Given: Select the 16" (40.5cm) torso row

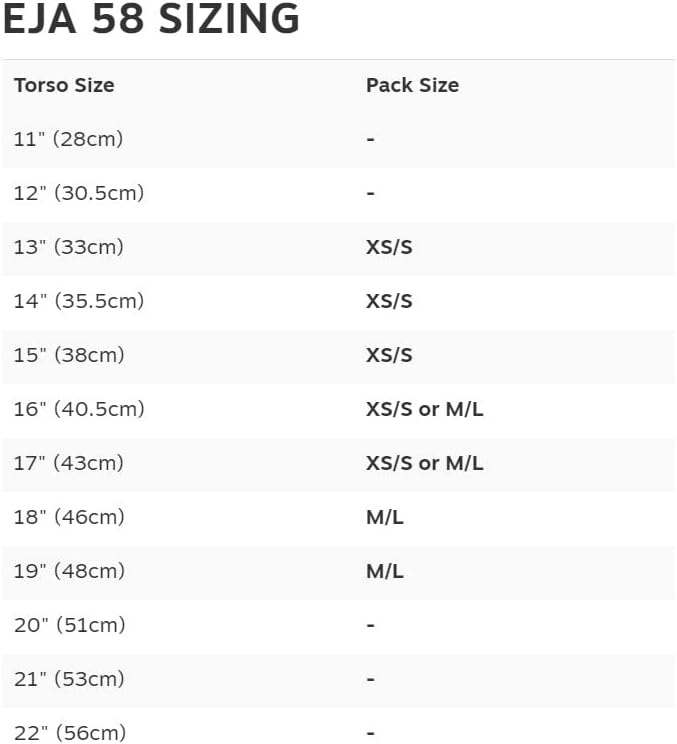Looking at the screenshot, I should click(338, 409).
